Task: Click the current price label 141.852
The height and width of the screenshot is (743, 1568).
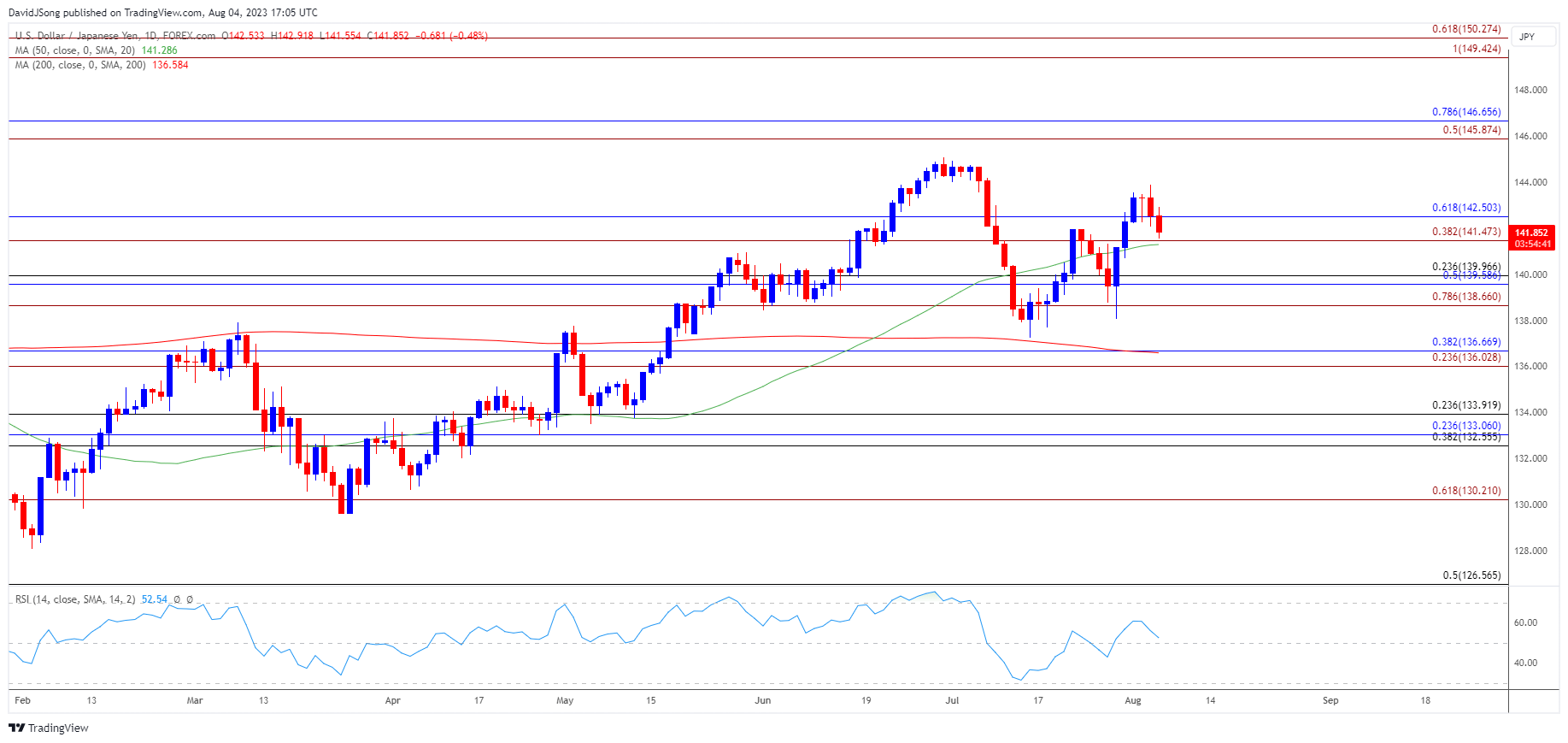Action: pyautogui.click(x=1532, y=233)
